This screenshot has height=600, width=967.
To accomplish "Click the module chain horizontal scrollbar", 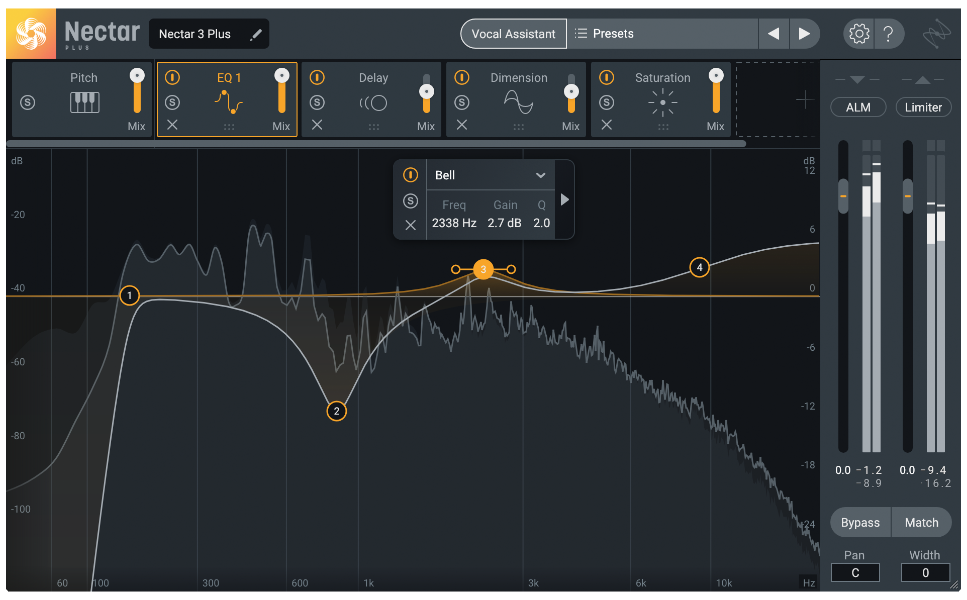I will (x=376, y=144).
